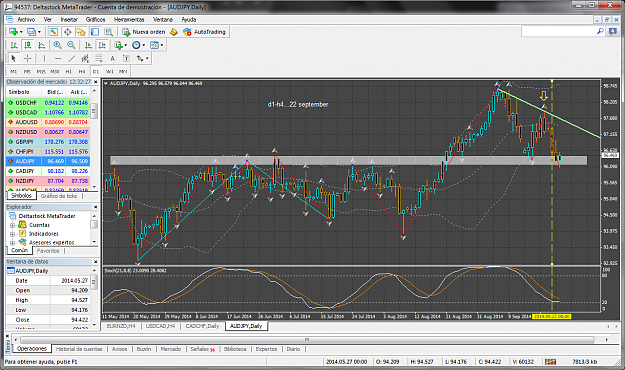Open the Profiles icon
Viewport: 625px width, 370px height.
pyautogui.click(x=31, y=32)
